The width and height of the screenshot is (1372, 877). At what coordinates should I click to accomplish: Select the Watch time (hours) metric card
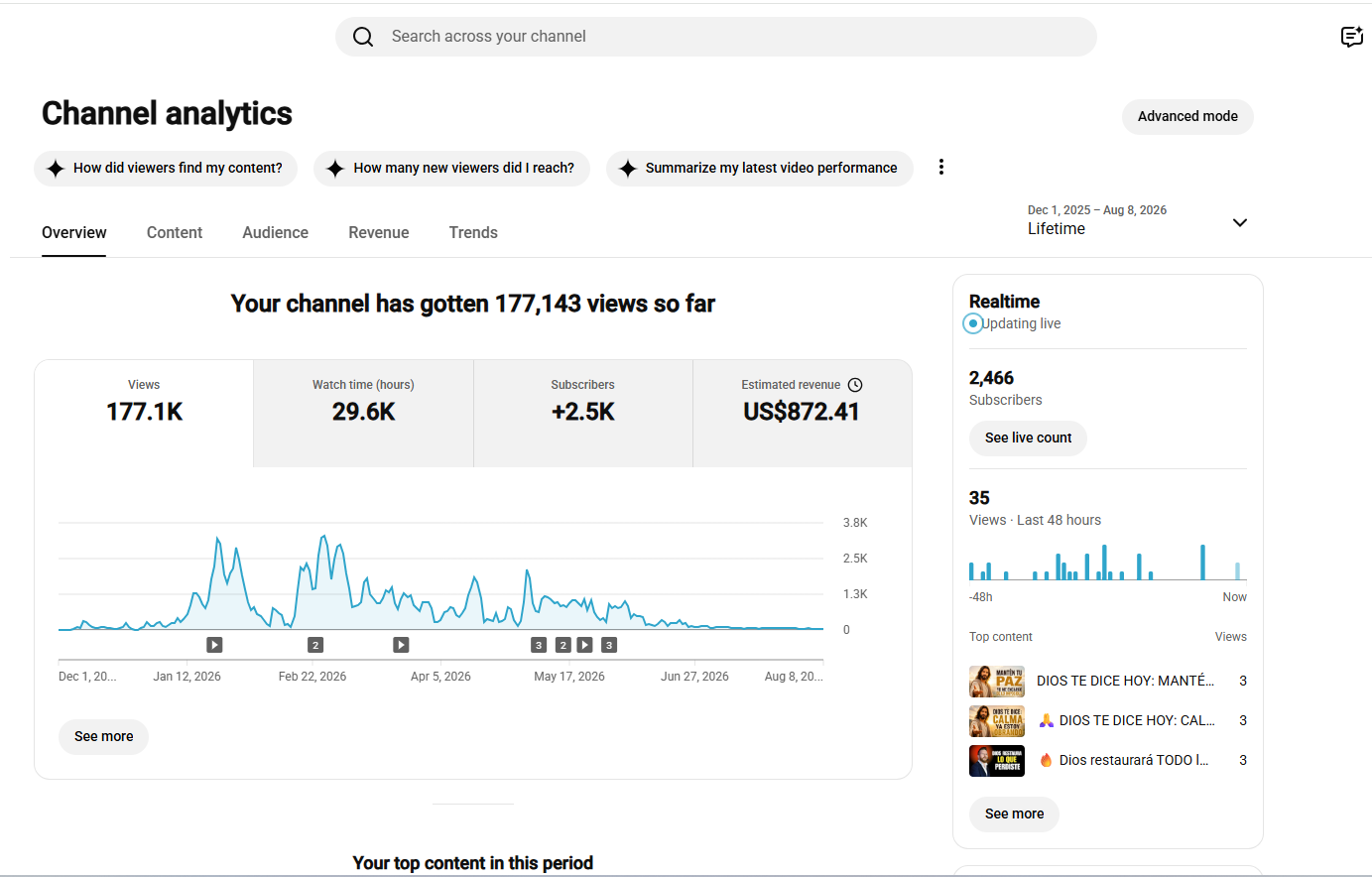pyautogui.click(x=363, y=413)
